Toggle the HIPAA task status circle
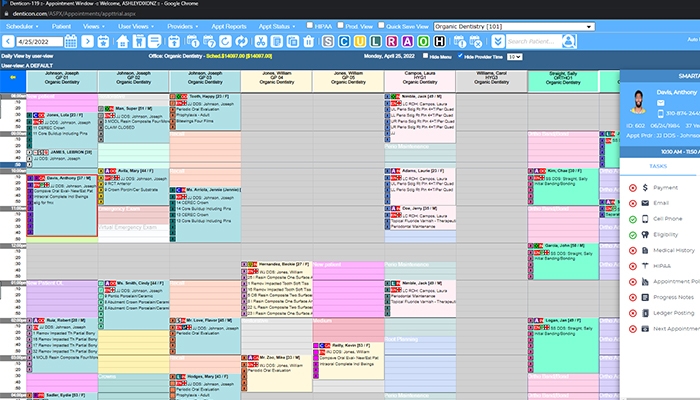 [633, 266]
